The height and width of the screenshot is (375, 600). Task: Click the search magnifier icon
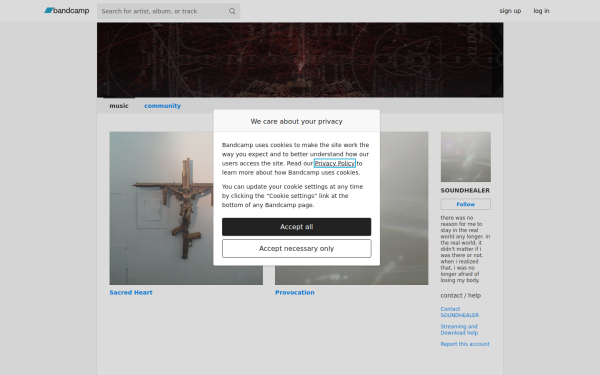[x=232, y=11]
